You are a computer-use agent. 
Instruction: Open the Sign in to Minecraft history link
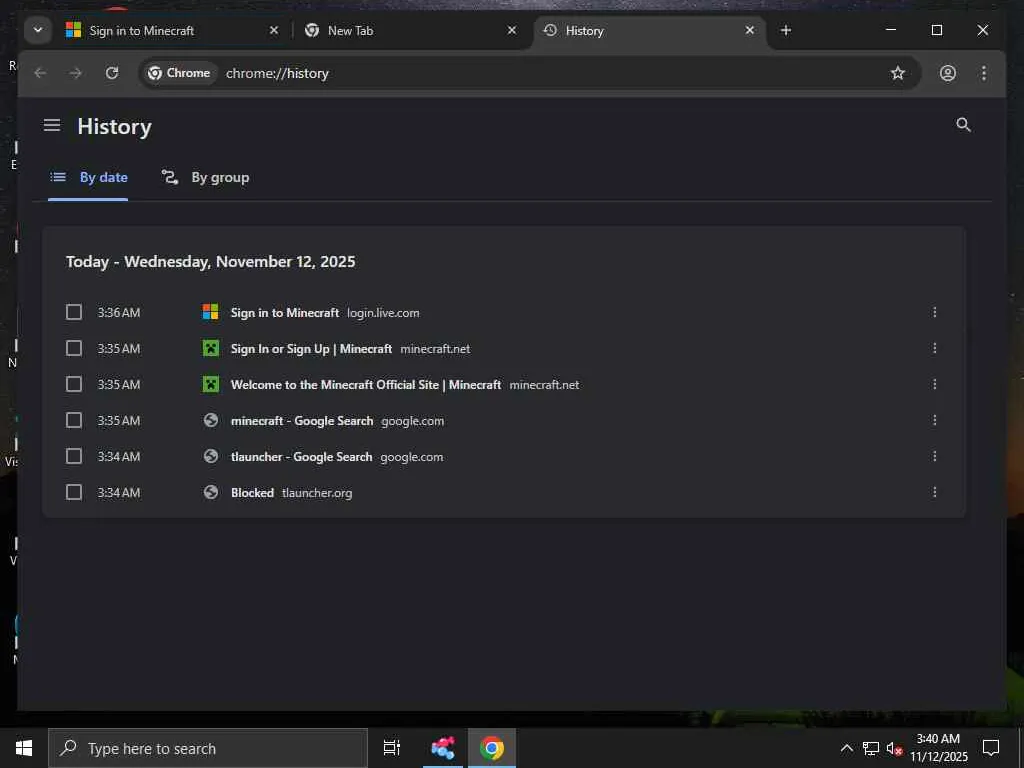(285, 313)
